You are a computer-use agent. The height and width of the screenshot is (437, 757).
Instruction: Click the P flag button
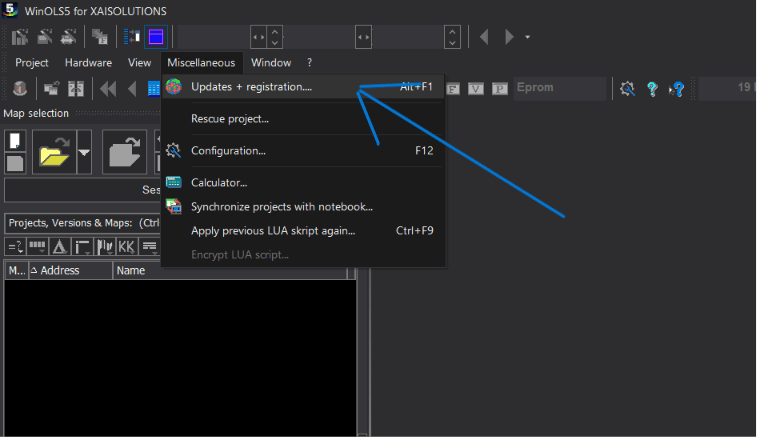[500, 89]
